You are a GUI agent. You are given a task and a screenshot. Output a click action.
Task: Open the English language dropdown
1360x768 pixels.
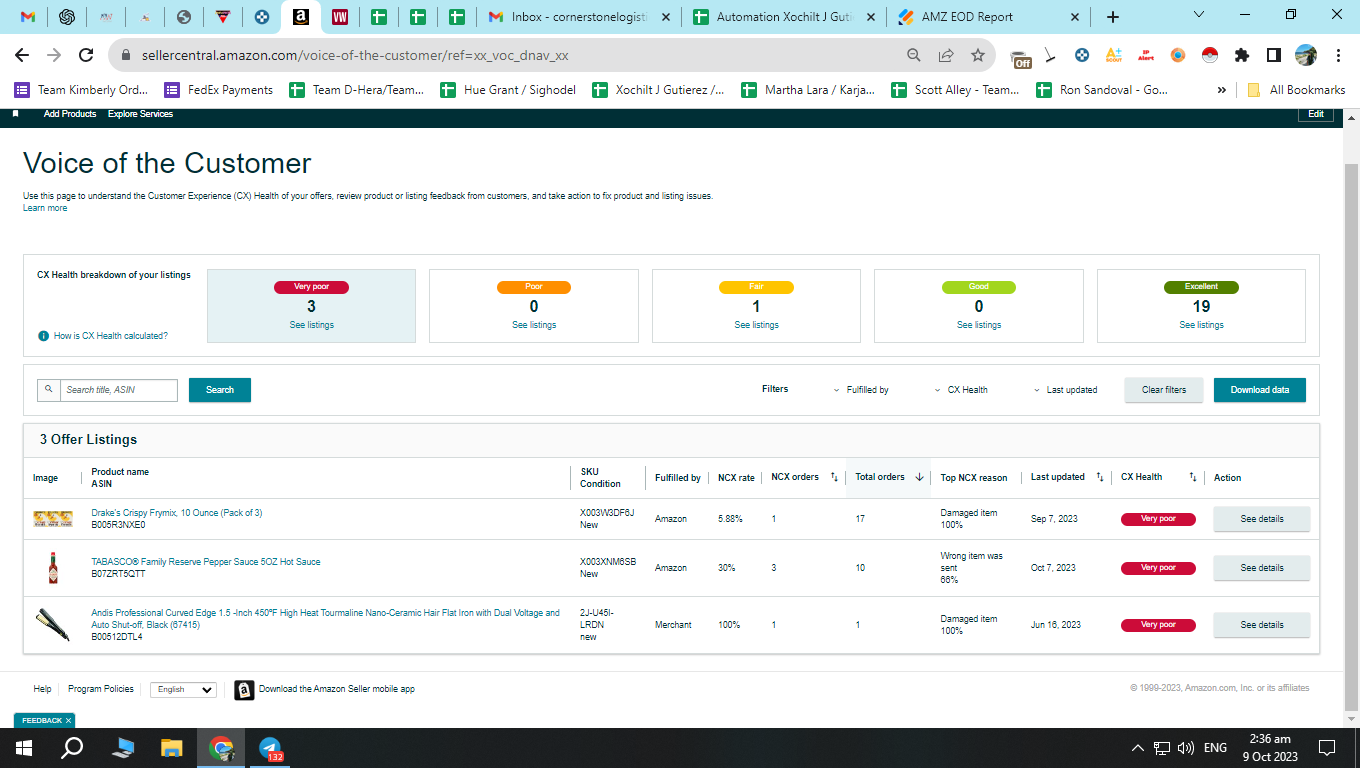click(x=183, y=689)
